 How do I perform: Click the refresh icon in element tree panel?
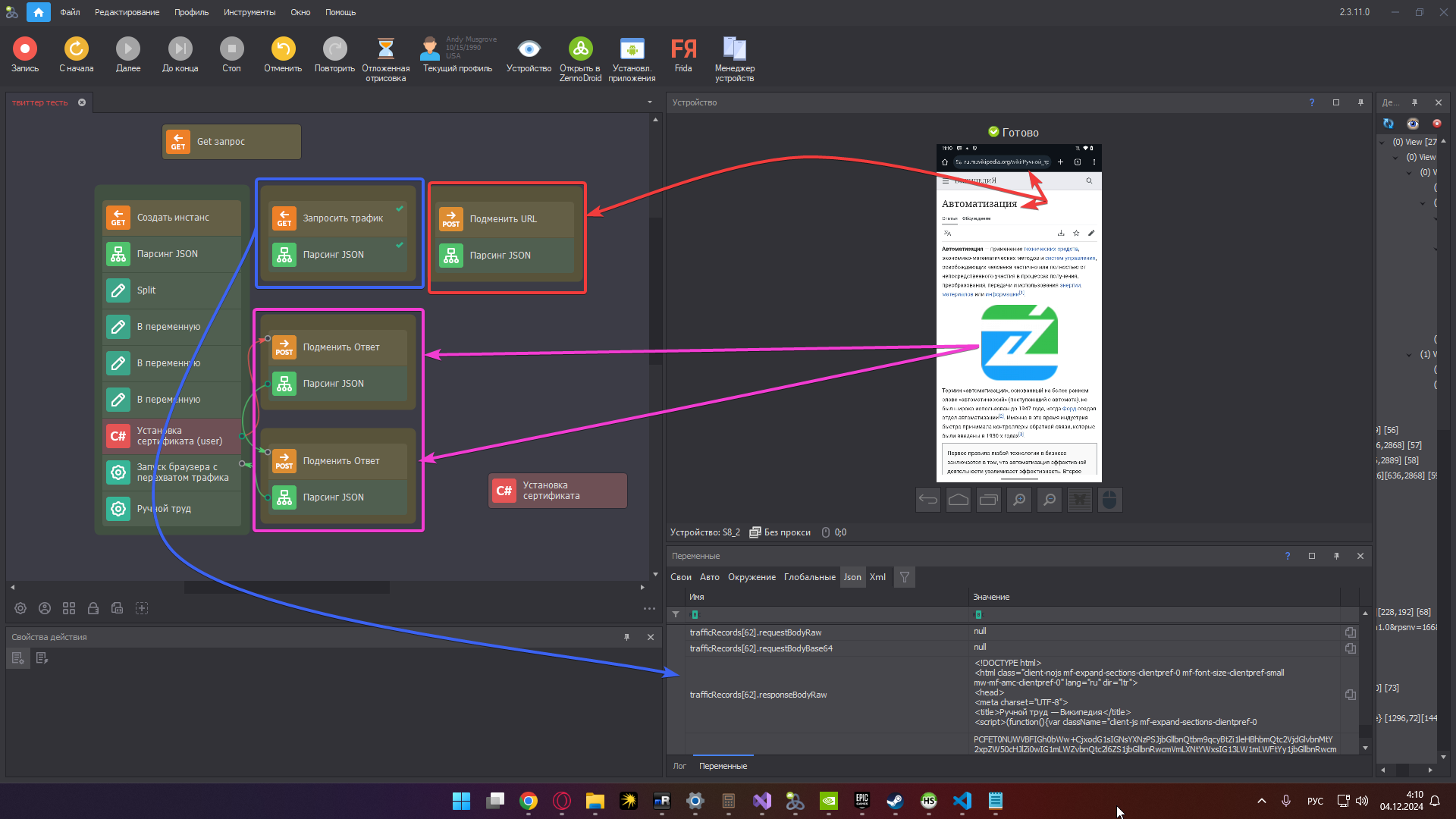coord(1388,124)
